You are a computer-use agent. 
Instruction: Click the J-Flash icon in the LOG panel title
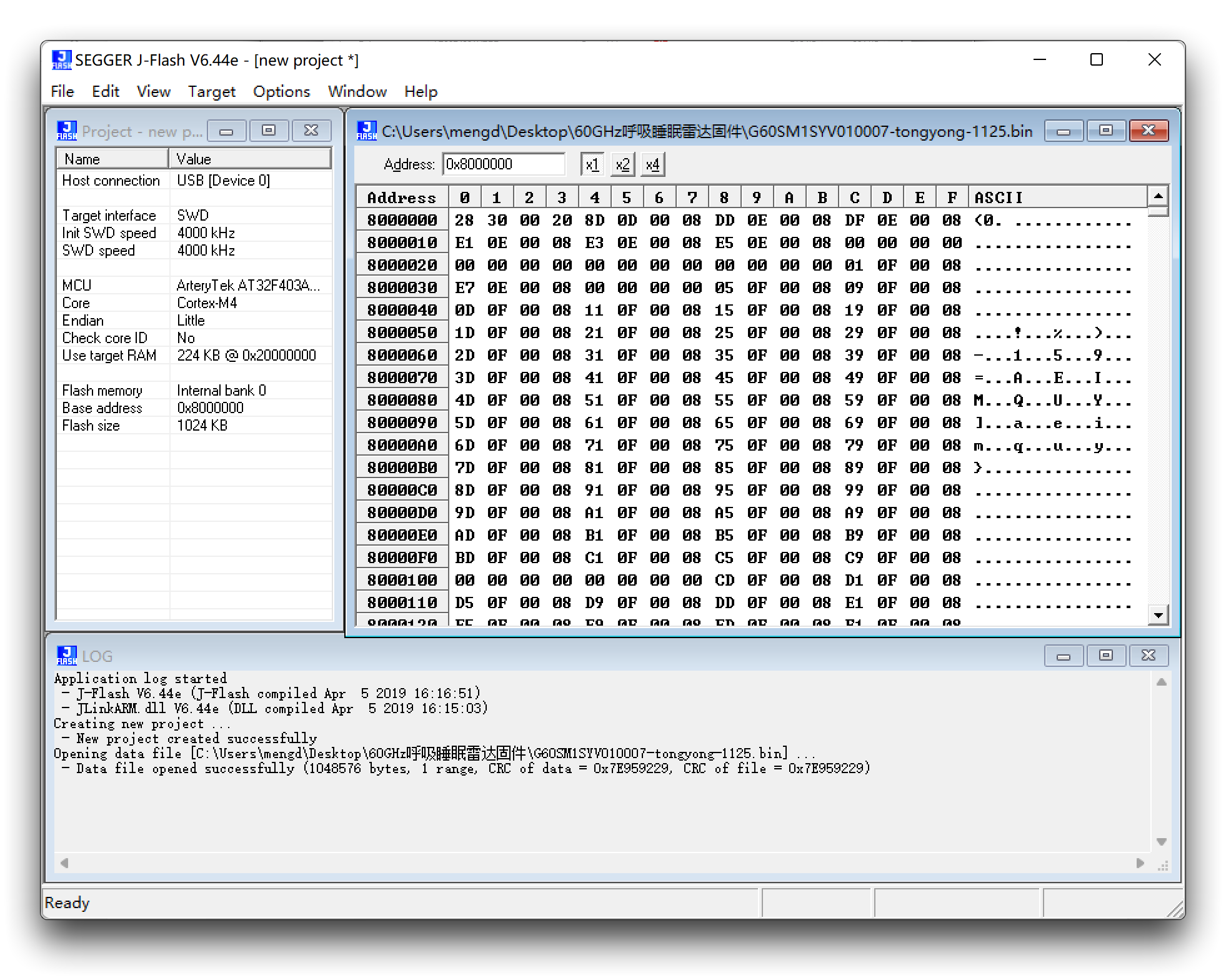pyautogui.click(x=67, y=656)
